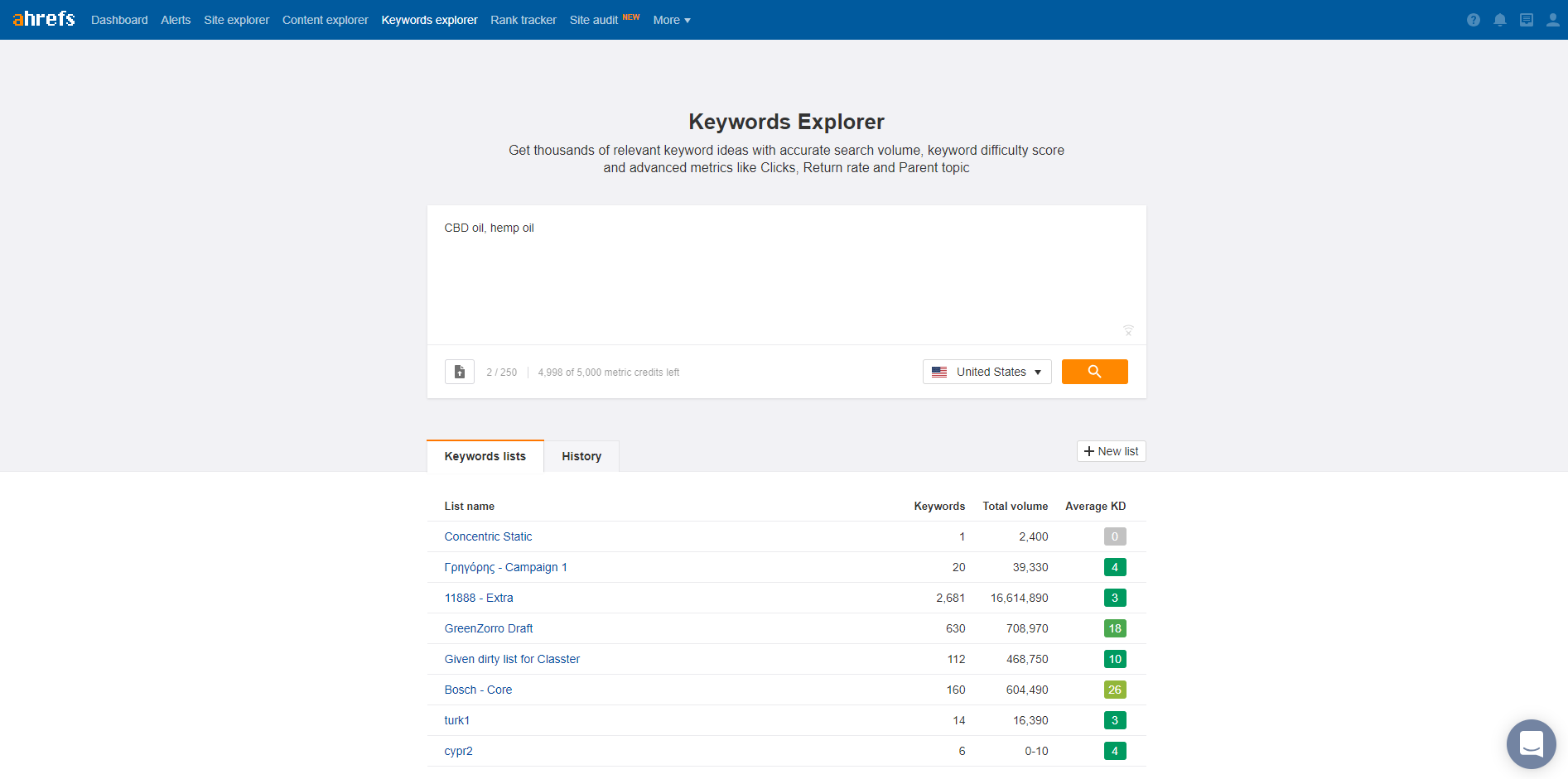Viewport: 1568px width, 779px height.
Task: Open the Concentric Static list
Action: [488, 536]
